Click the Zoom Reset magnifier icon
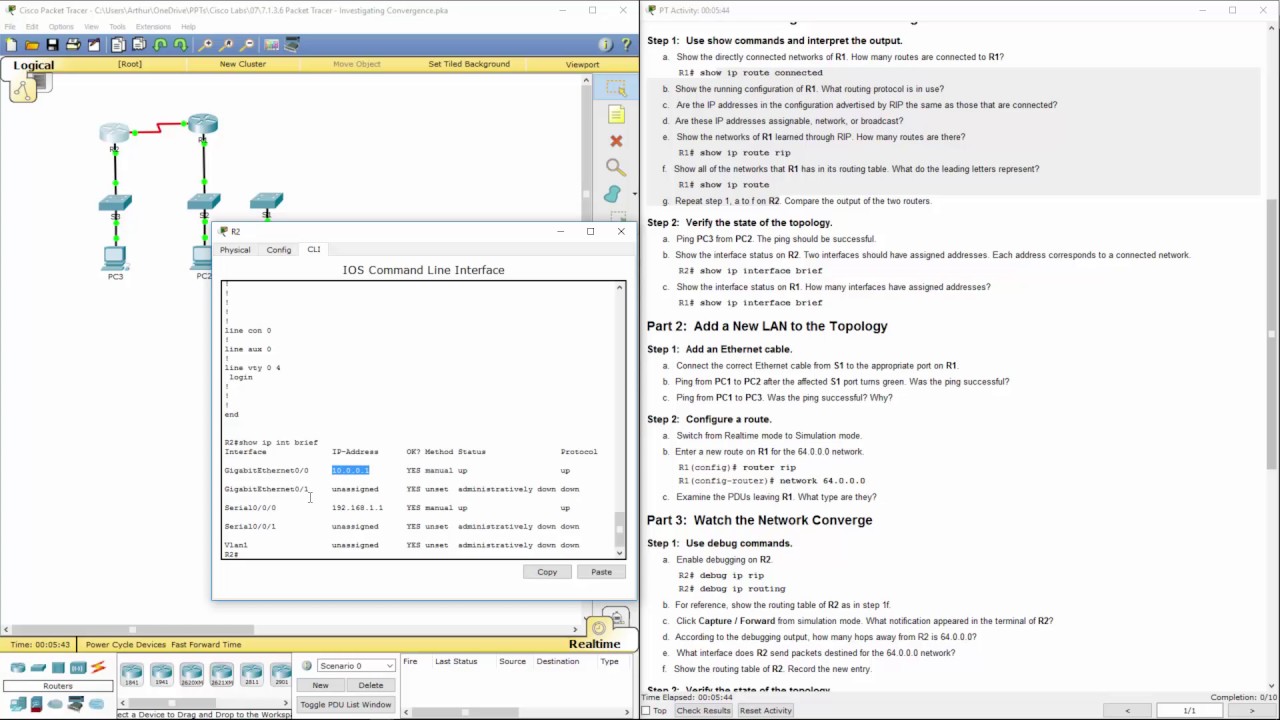This screenshot has width=1280, height=720. point(227,45)
